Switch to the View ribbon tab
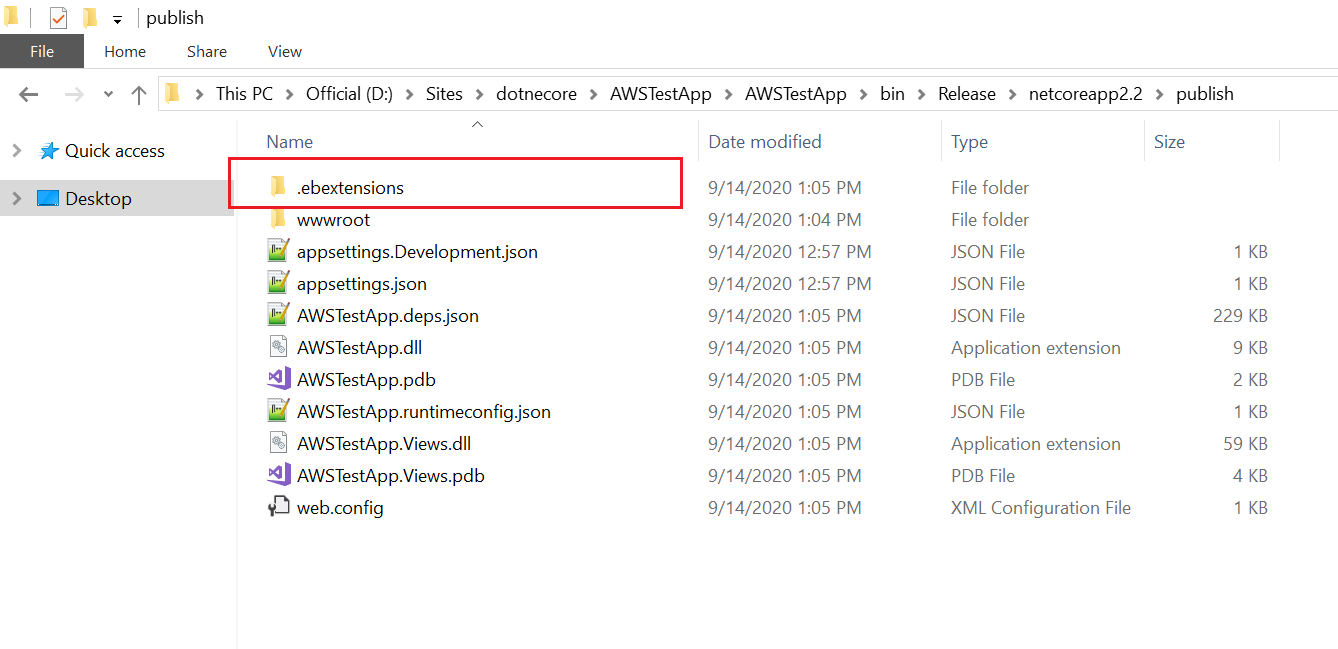 (285, 51)
